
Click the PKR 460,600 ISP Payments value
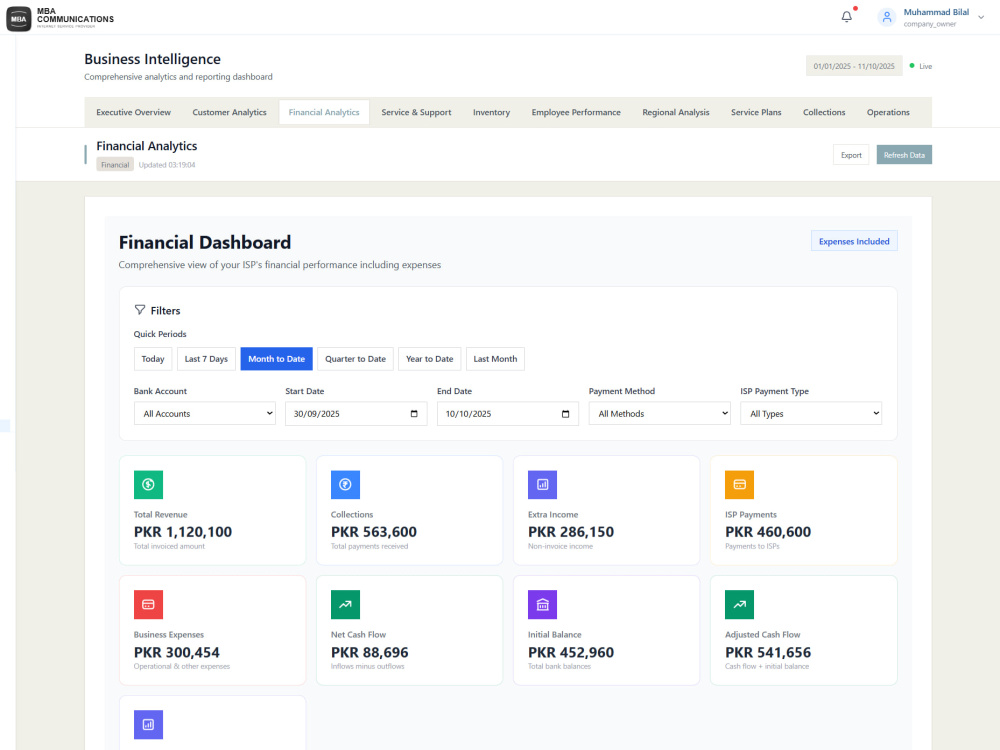pyautogui.click(x=768, y=532)
